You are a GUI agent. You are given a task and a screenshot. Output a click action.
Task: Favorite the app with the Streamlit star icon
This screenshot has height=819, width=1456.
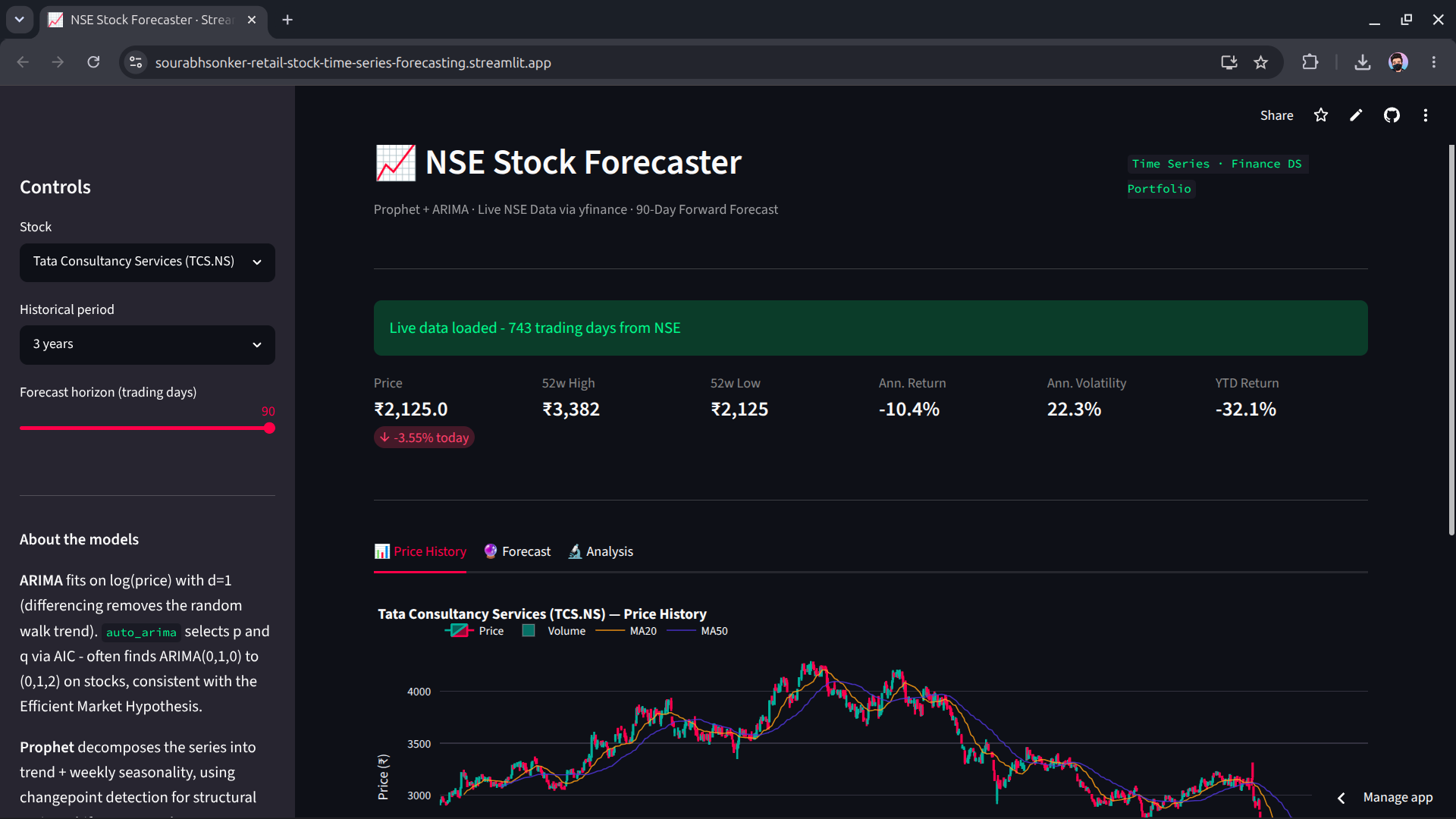click(x=1321, y=115)
